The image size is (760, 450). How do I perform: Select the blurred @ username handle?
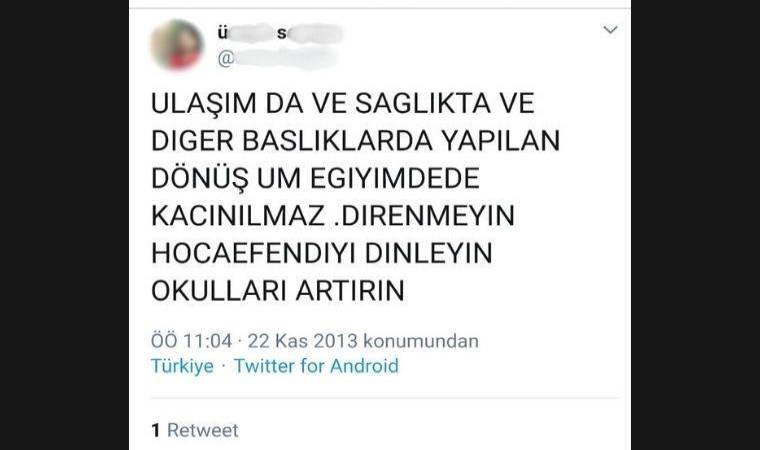(277, 59)
